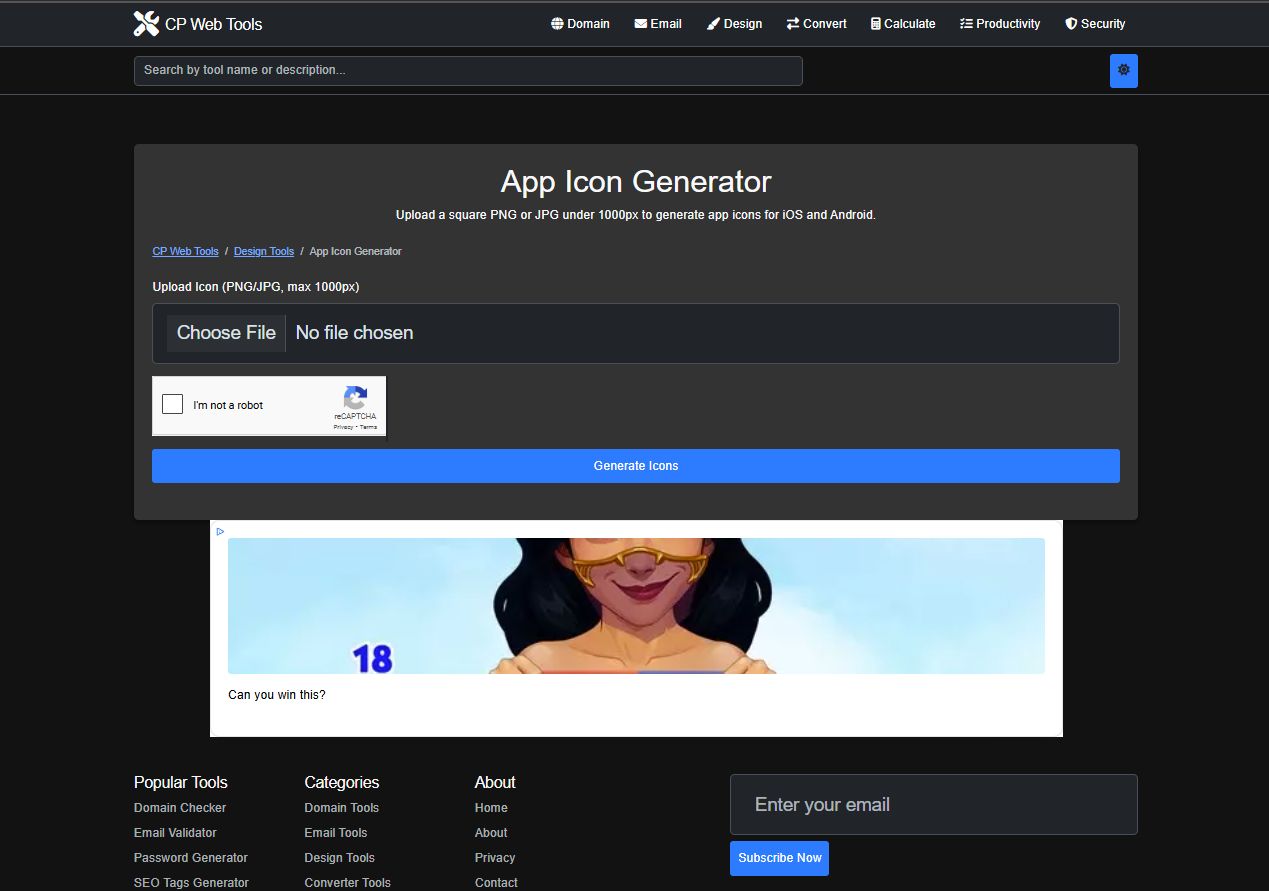Check the I'm not a robot box
The image size is (1269, 891).
click(x=173, y=405)
